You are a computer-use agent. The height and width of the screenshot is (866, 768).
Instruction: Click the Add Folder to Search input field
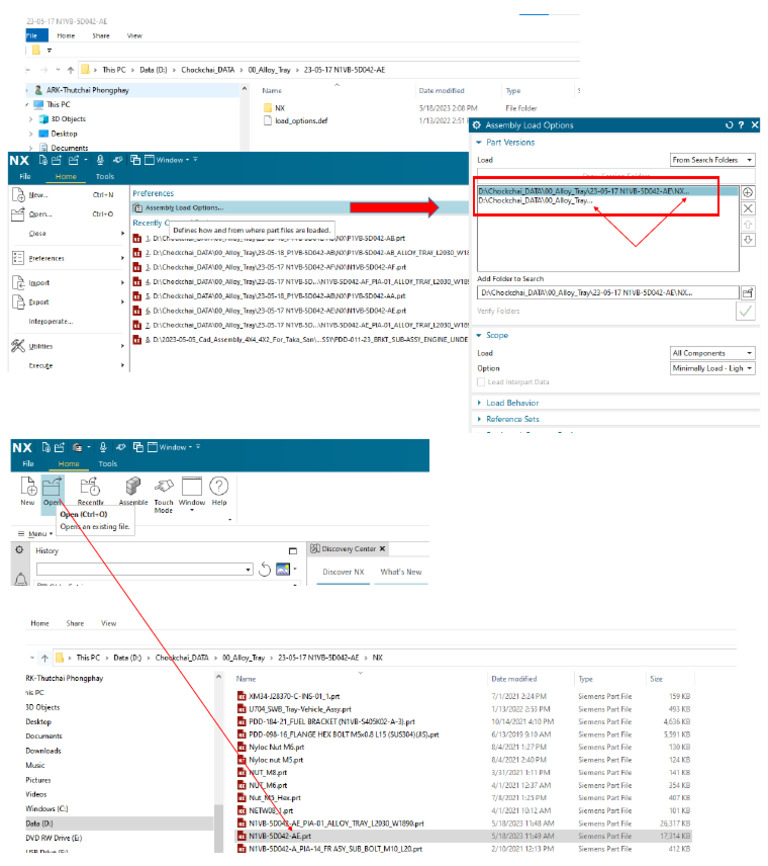[x=608, y=292]
